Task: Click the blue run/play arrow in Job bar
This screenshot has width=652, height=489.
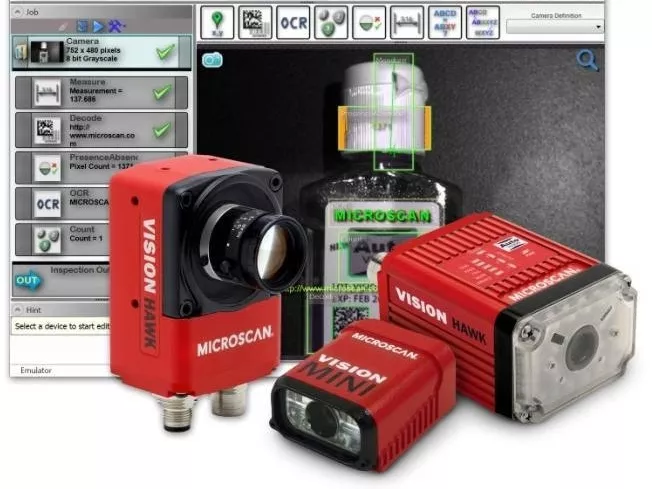Action: click(99, 27)
